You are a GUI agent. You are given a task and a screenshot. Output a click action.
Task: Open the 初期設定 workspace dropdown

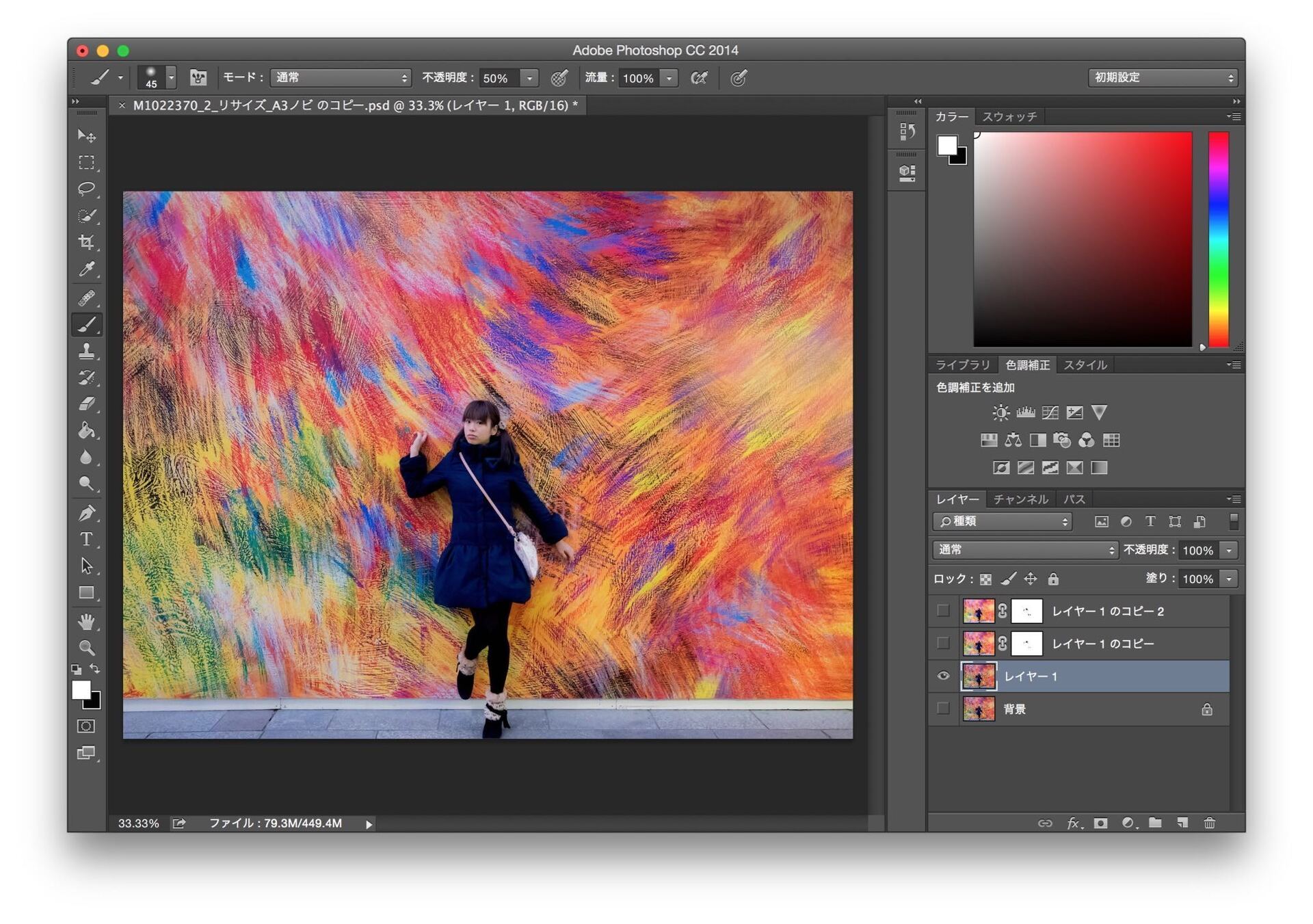tap(1163, 78)
